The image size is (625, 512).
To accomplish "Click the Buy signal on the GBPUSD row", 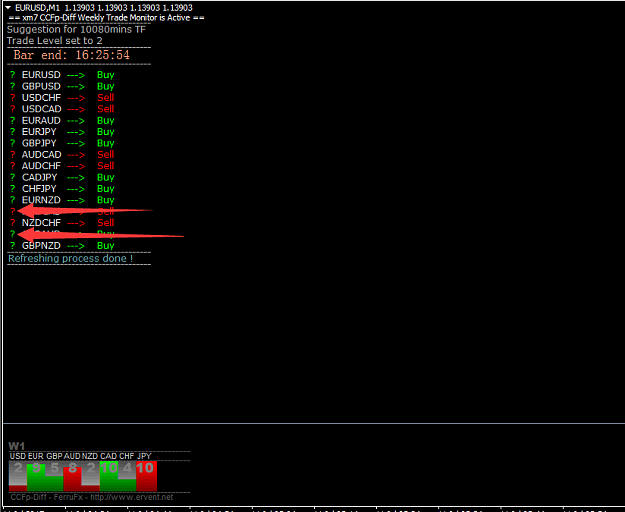I will point(106,87).
